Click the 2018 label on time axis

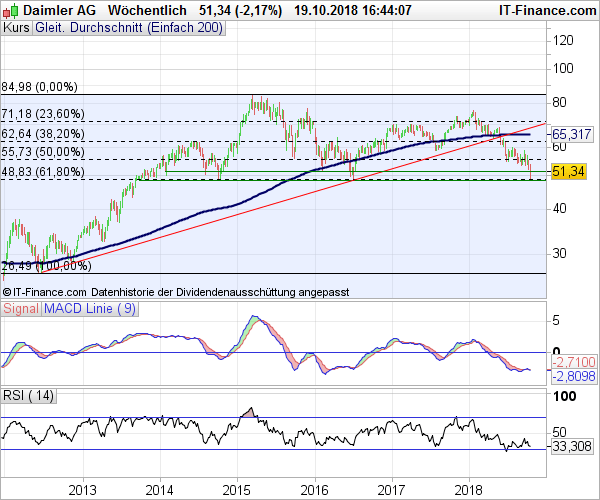[x=469, y=490]
